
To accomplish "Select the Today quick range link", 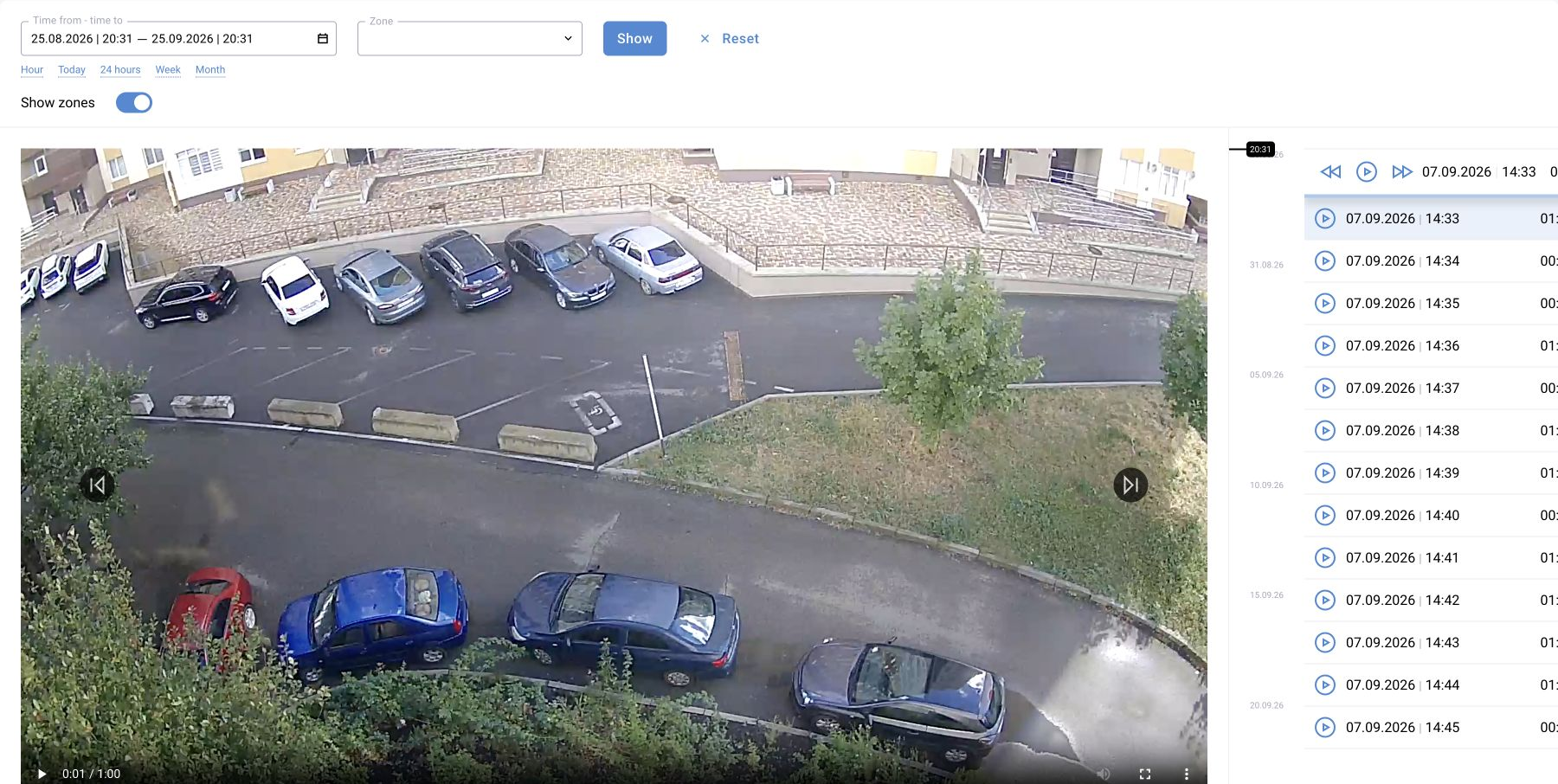I will pos(72,70).
